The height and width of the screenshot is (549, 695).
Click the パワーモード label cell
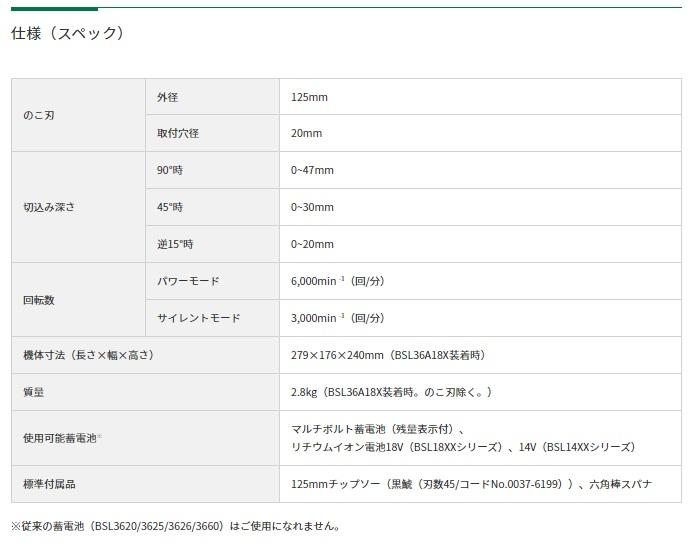212,281
